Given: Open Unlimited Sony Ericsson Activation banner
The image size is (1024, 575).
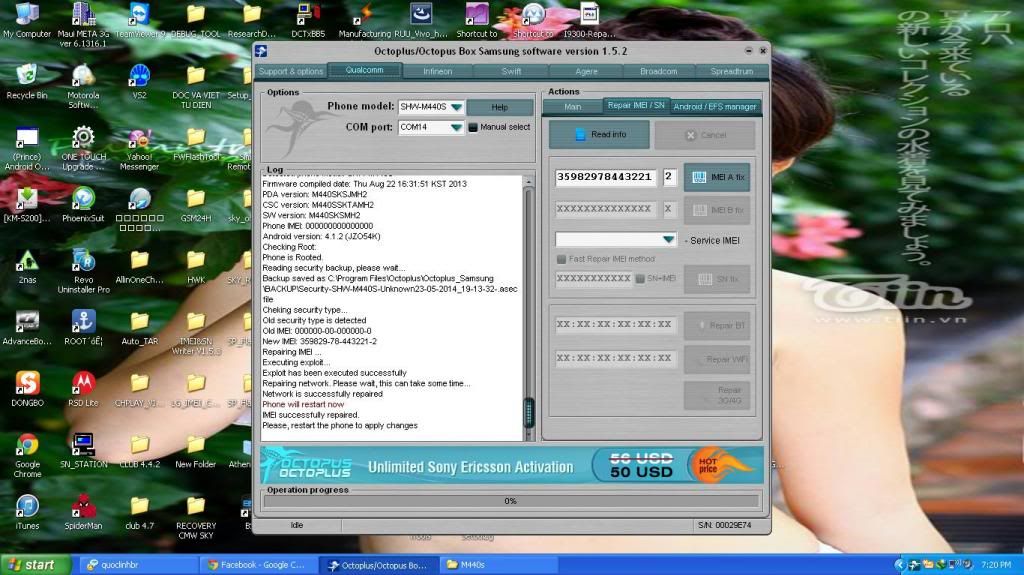Looking at the screenshot, I should (x=512, y=465).
